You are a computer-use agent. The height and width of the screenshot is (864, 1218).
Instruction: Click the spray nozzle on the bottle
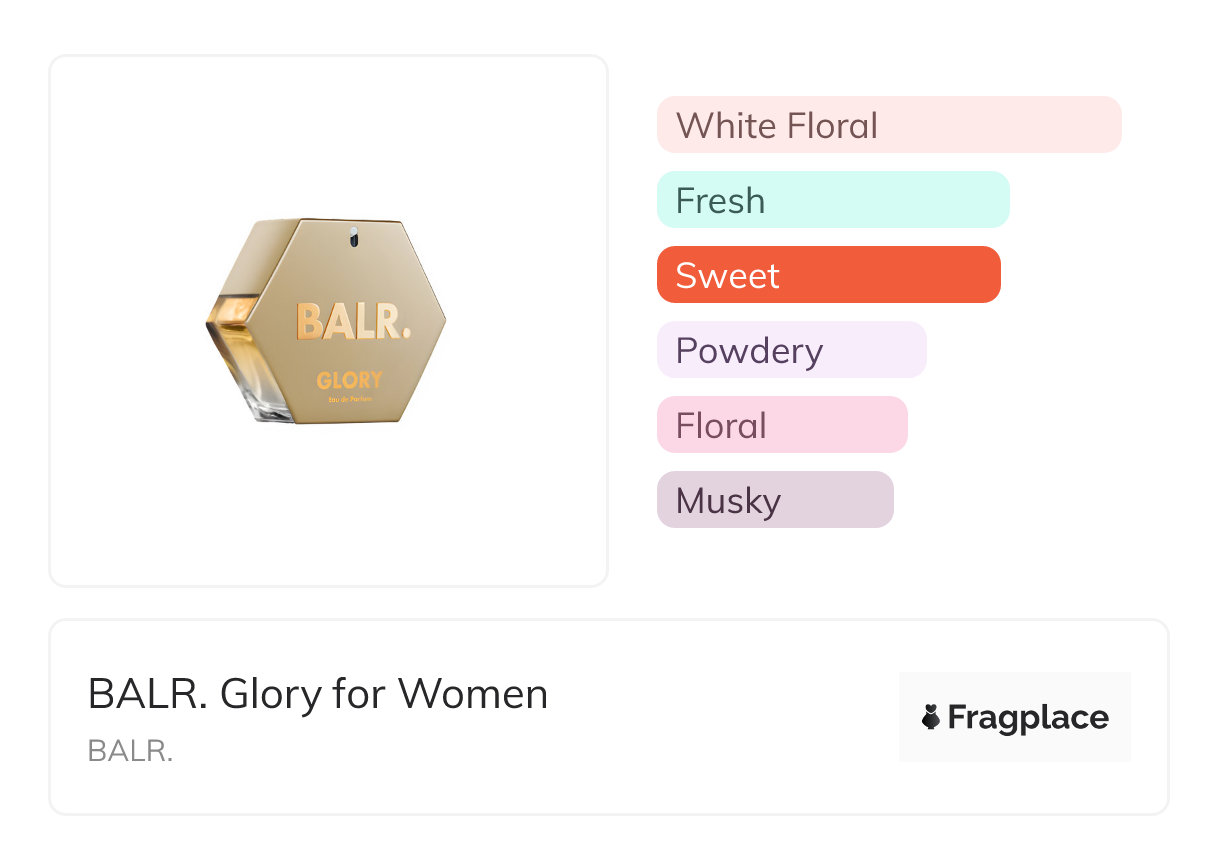[x=352, y=237]
